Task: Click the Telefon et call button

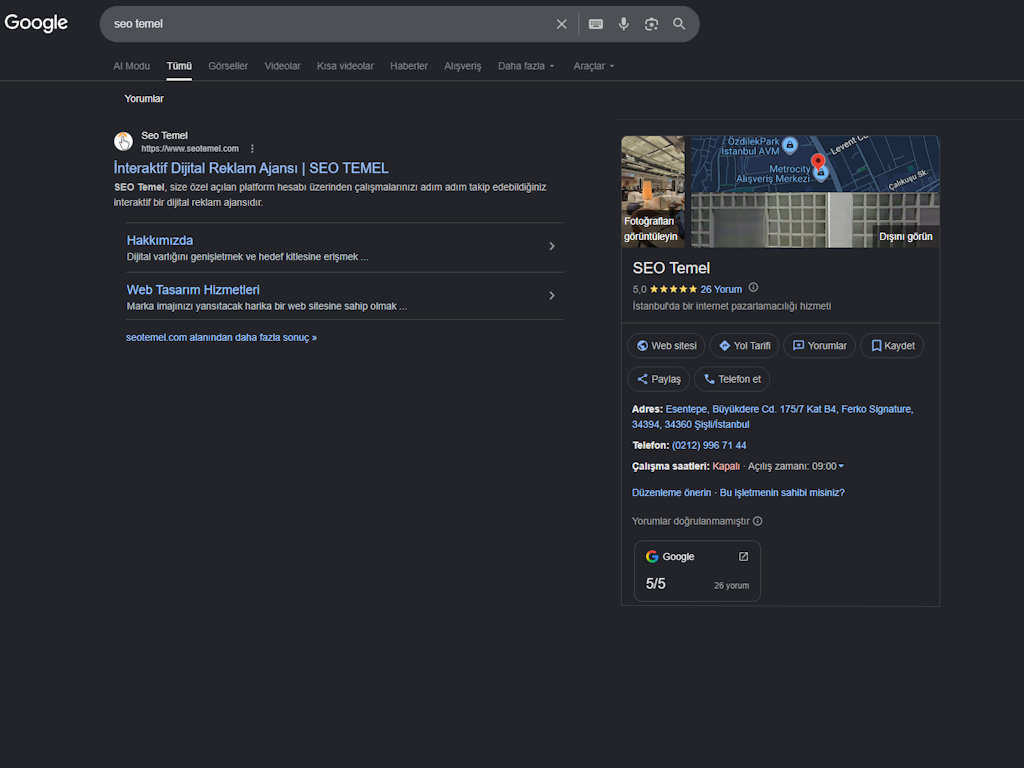Action: [732, 379]
